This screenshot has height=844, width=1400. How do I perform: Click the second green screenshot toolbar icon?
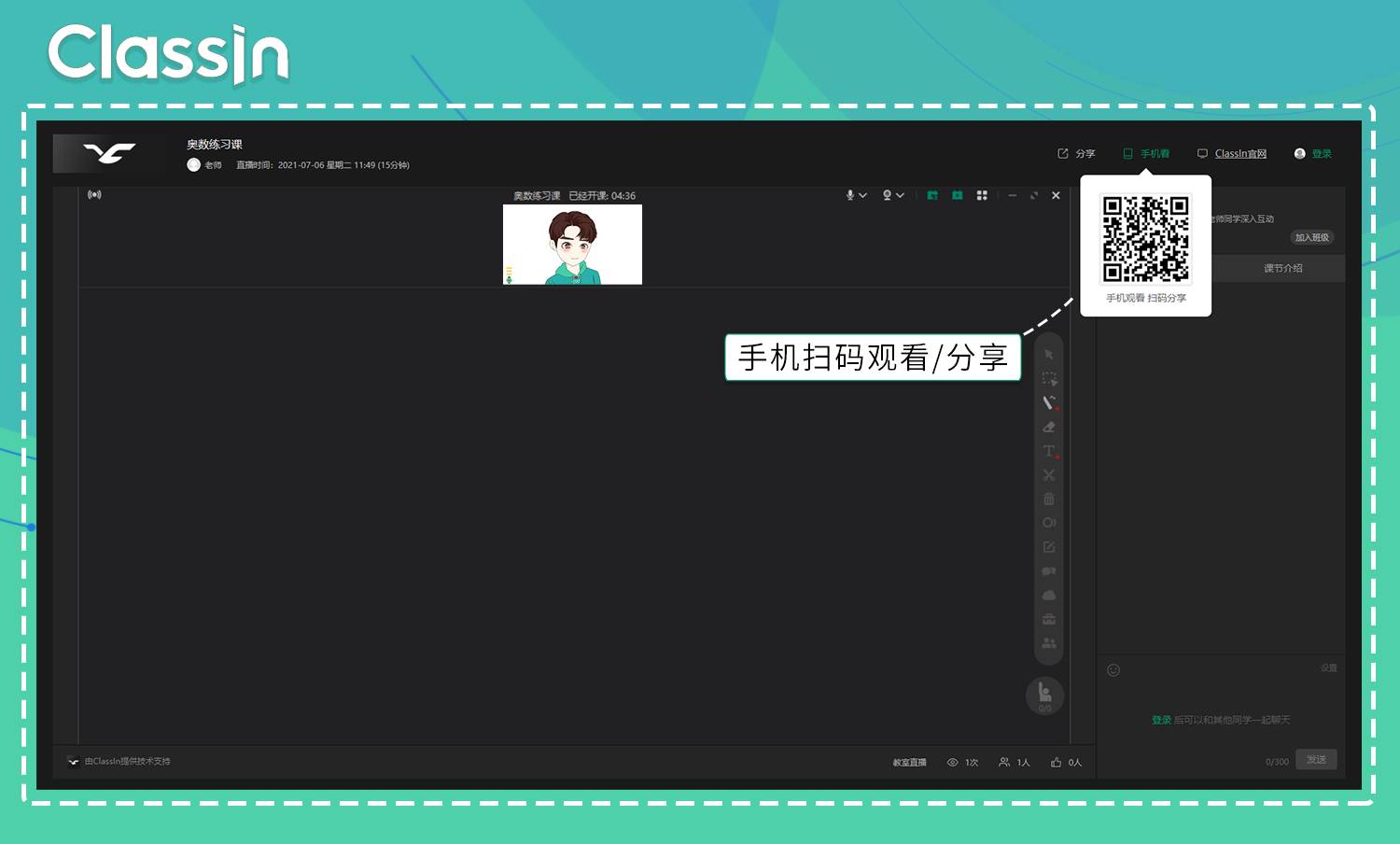tap(957, 195)
